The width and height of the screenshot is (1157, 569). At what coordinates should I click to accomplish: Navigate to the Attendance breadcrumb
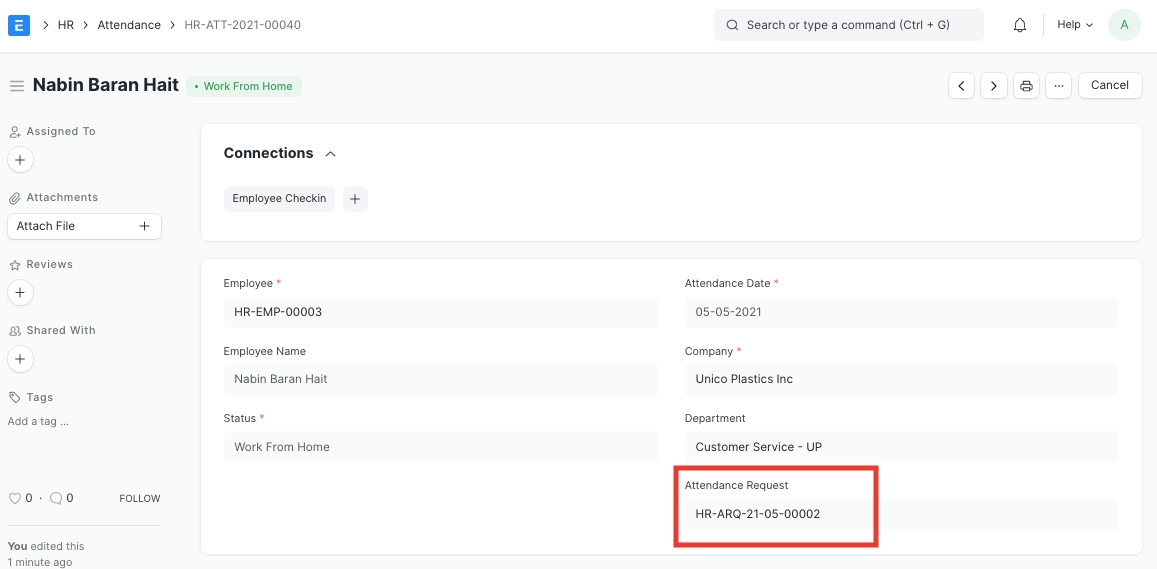tap(129, 25)
